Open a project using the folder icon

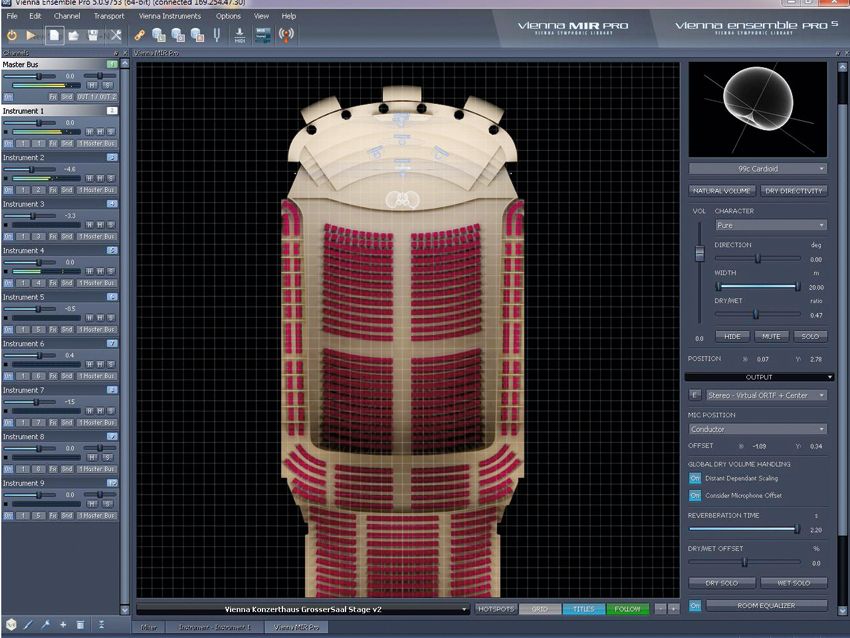click(74, 35)
